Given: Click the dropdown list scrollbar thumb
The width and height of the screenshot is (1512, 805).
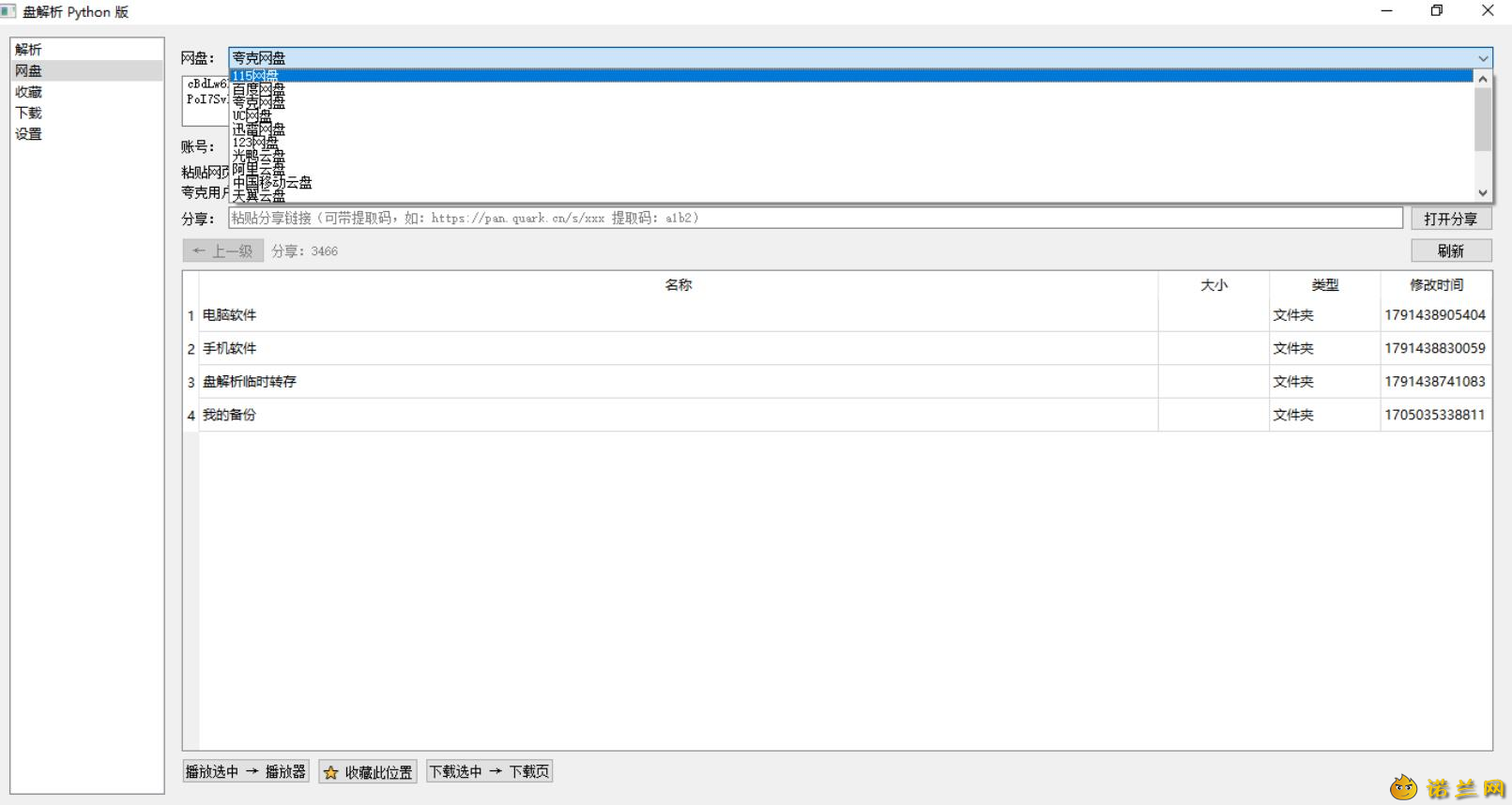Looking at the screenshot, I should 1483,119.
